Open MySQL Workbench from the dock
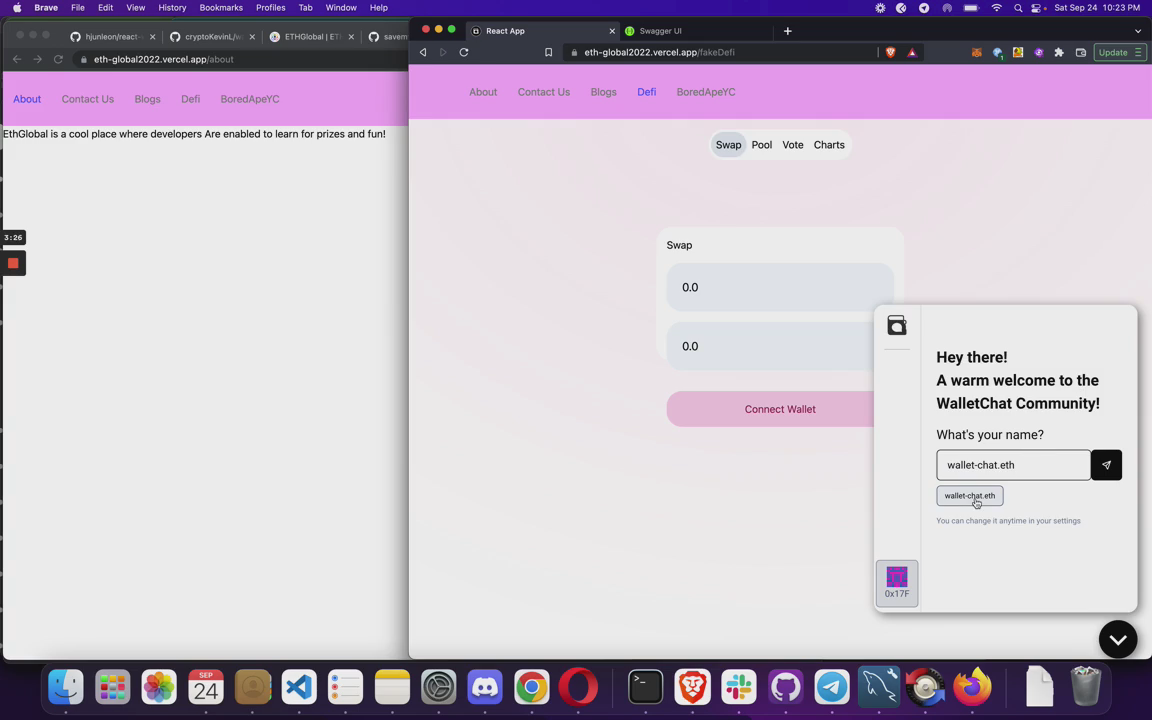The width and height of the screenshot is (1152, 720). tap(879, 688)
